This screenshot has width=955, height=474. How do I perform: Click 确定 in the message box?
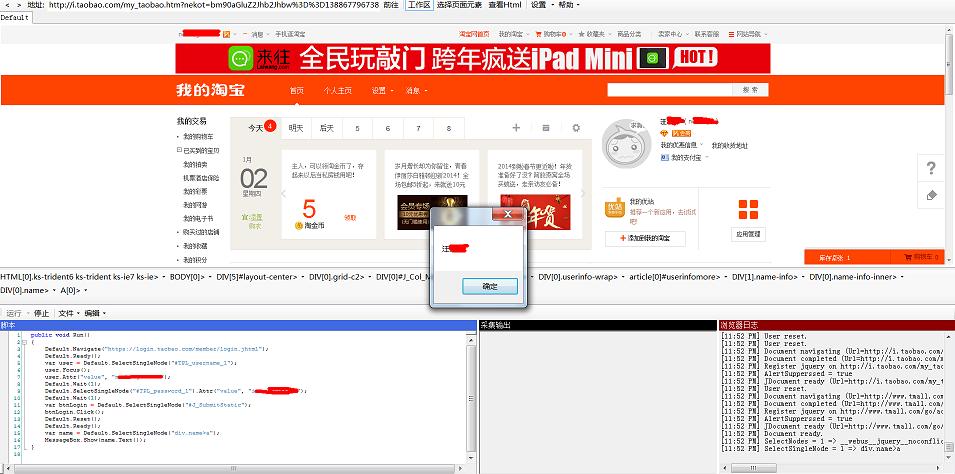coord(490,286)
